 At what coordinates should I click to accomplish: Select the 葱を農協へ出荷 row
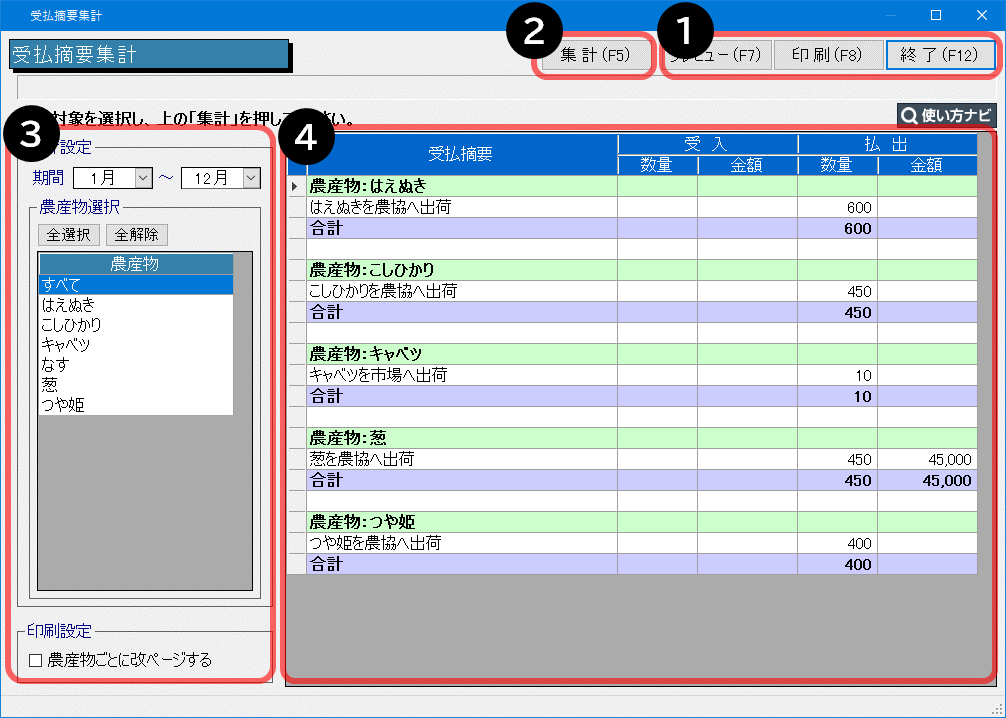pyautogui.click(x=461, y=459)
